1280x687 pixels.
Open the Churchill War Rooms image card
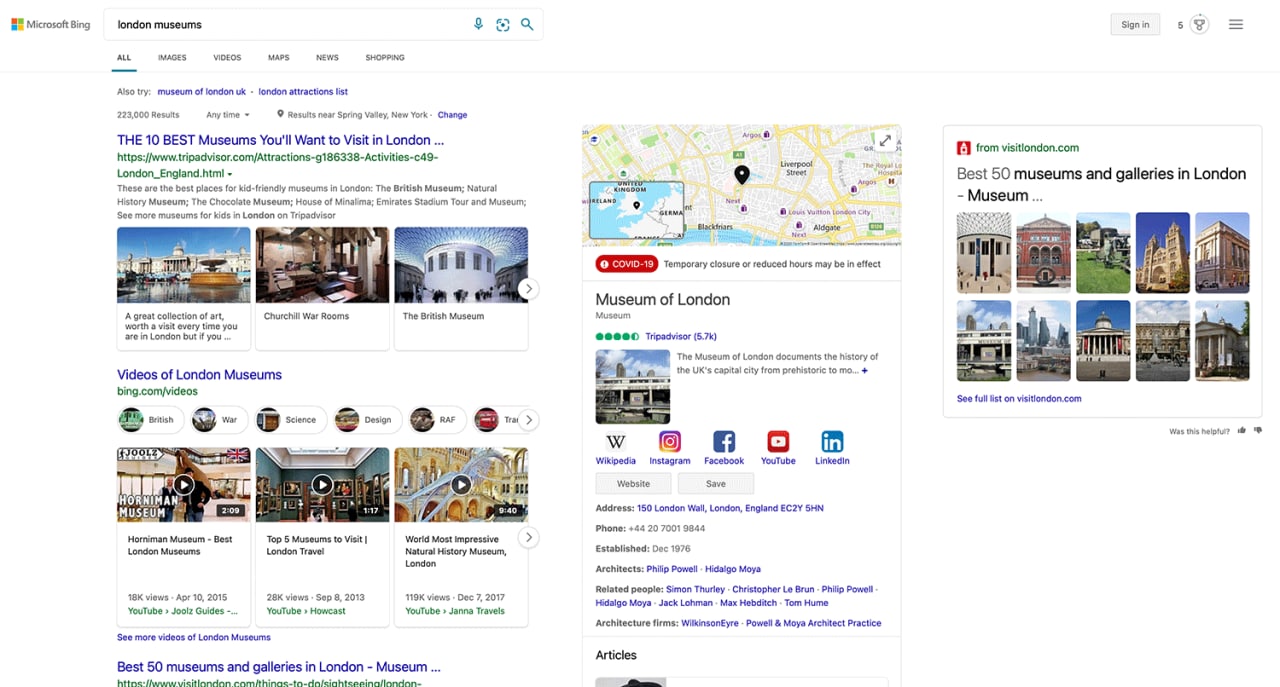coord(322,289)
